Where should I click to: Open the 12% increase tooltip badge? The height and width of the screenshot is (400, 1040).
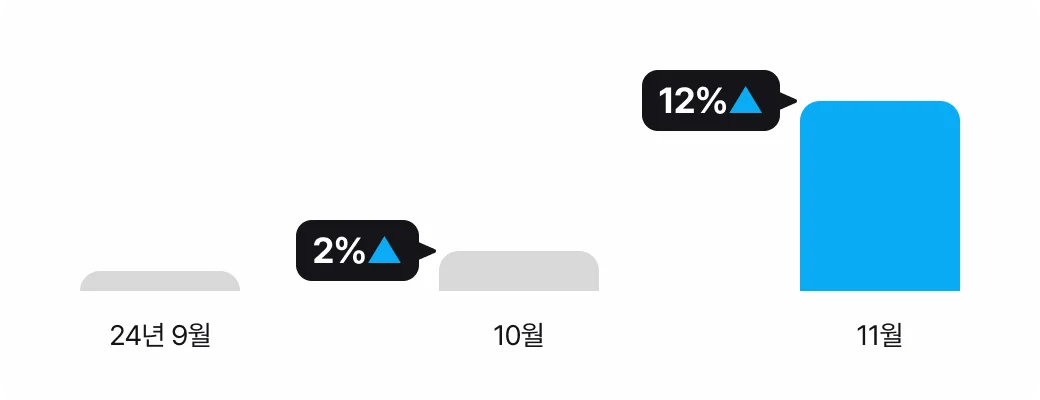710,100
